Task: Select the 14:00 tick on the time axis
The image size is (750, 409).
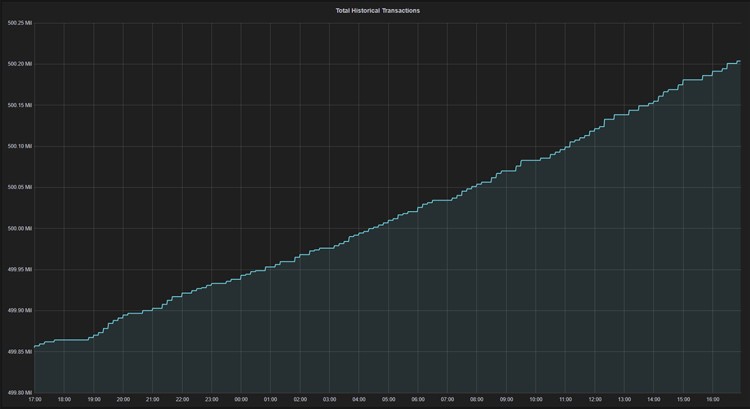Action: point(654,399)
